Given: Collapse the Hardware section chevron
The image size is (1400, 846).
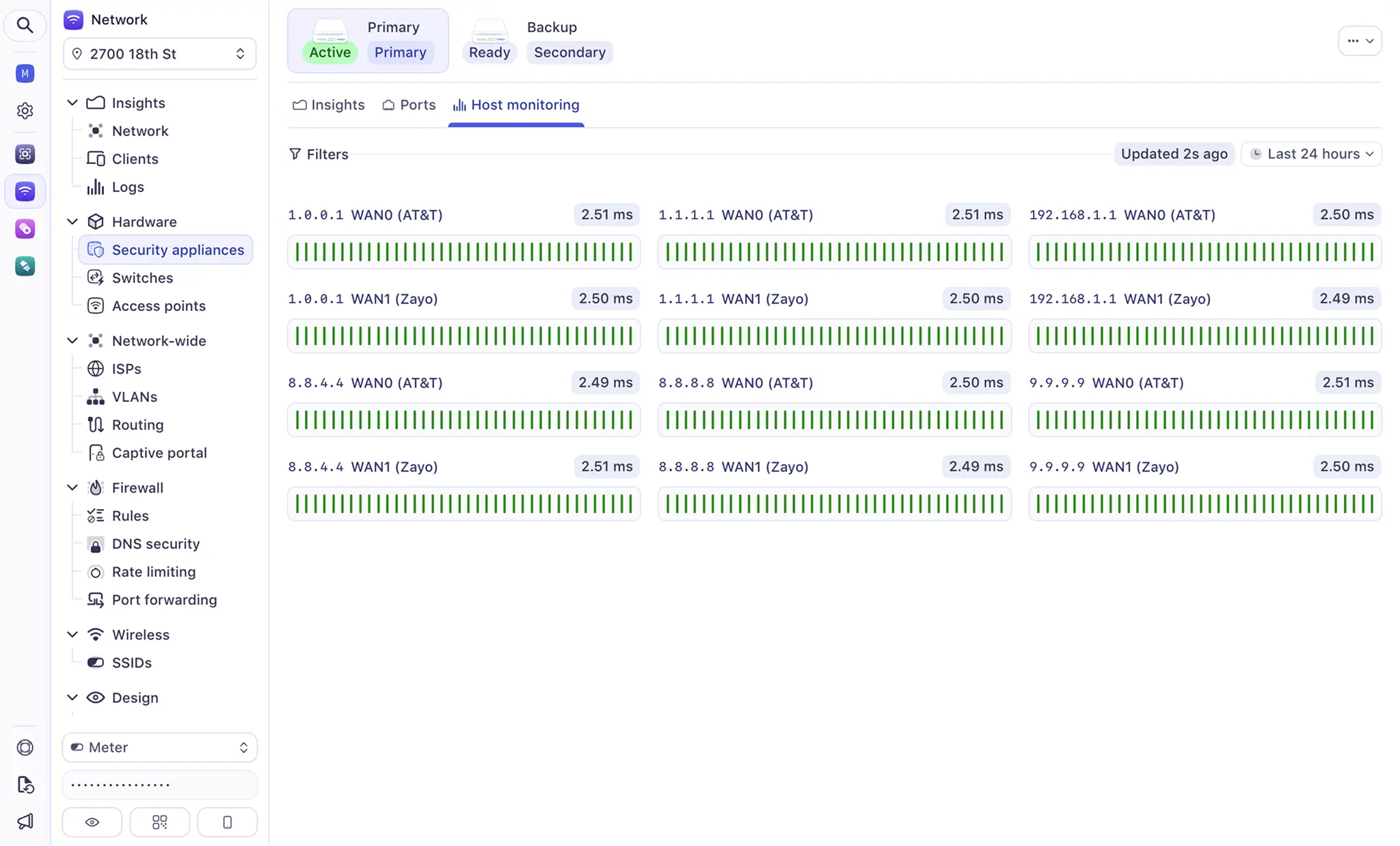Looking at the screenshot, I should [72, 221].
